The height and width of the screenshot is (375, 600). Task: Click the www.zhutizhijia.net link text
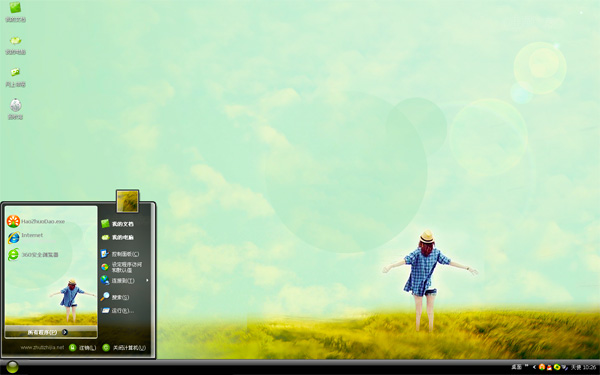click(42, 347)
